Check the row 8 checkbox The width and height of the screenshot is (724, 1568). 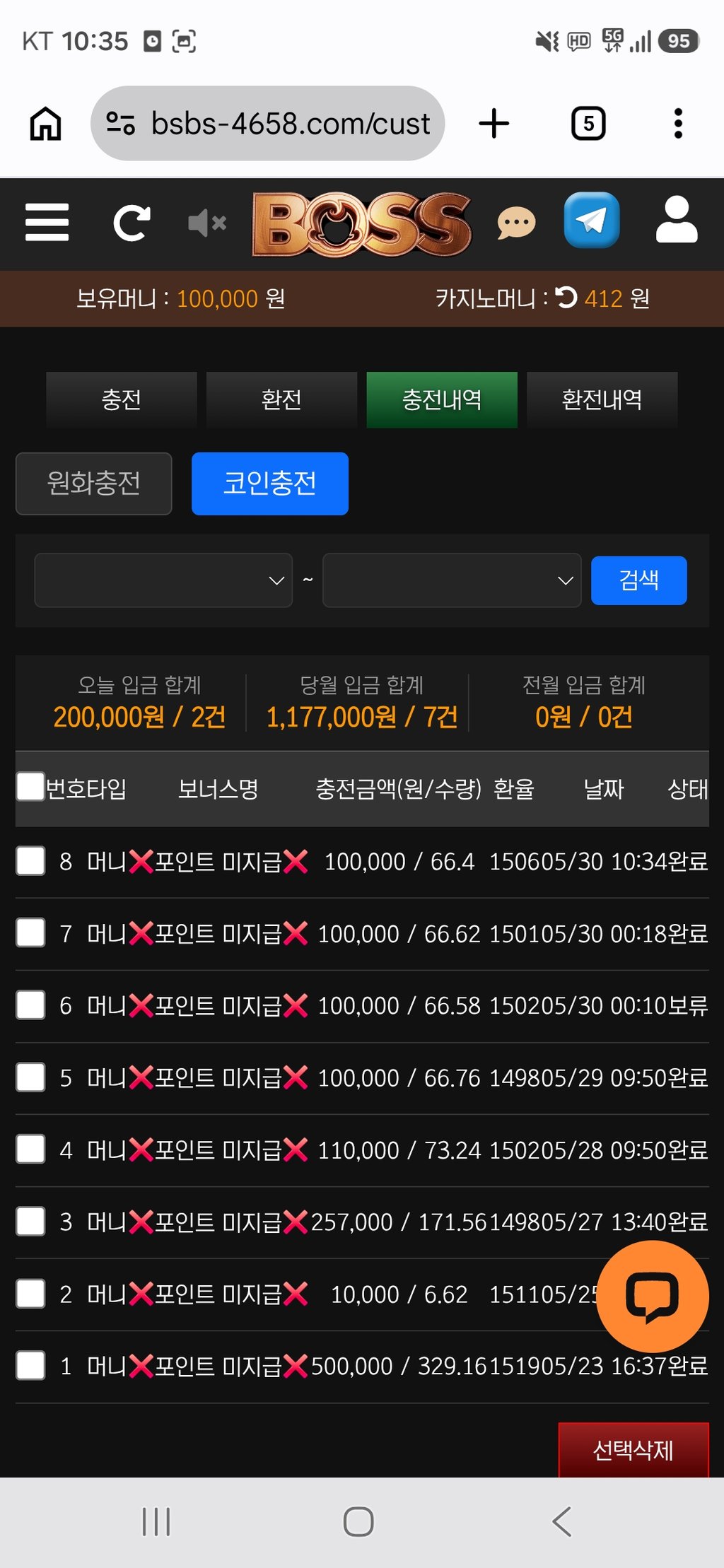tap(30, 861)
